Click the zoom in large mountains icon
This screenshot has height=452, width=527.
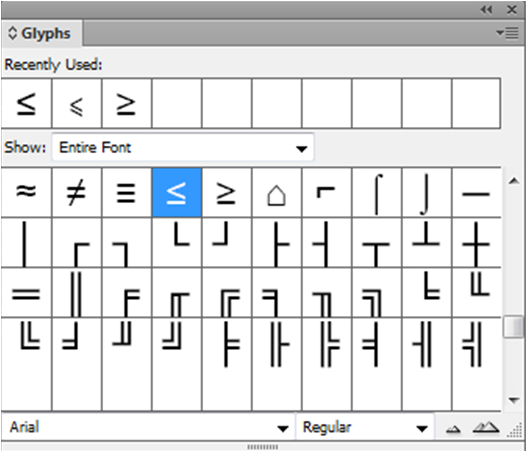point(486,427)
